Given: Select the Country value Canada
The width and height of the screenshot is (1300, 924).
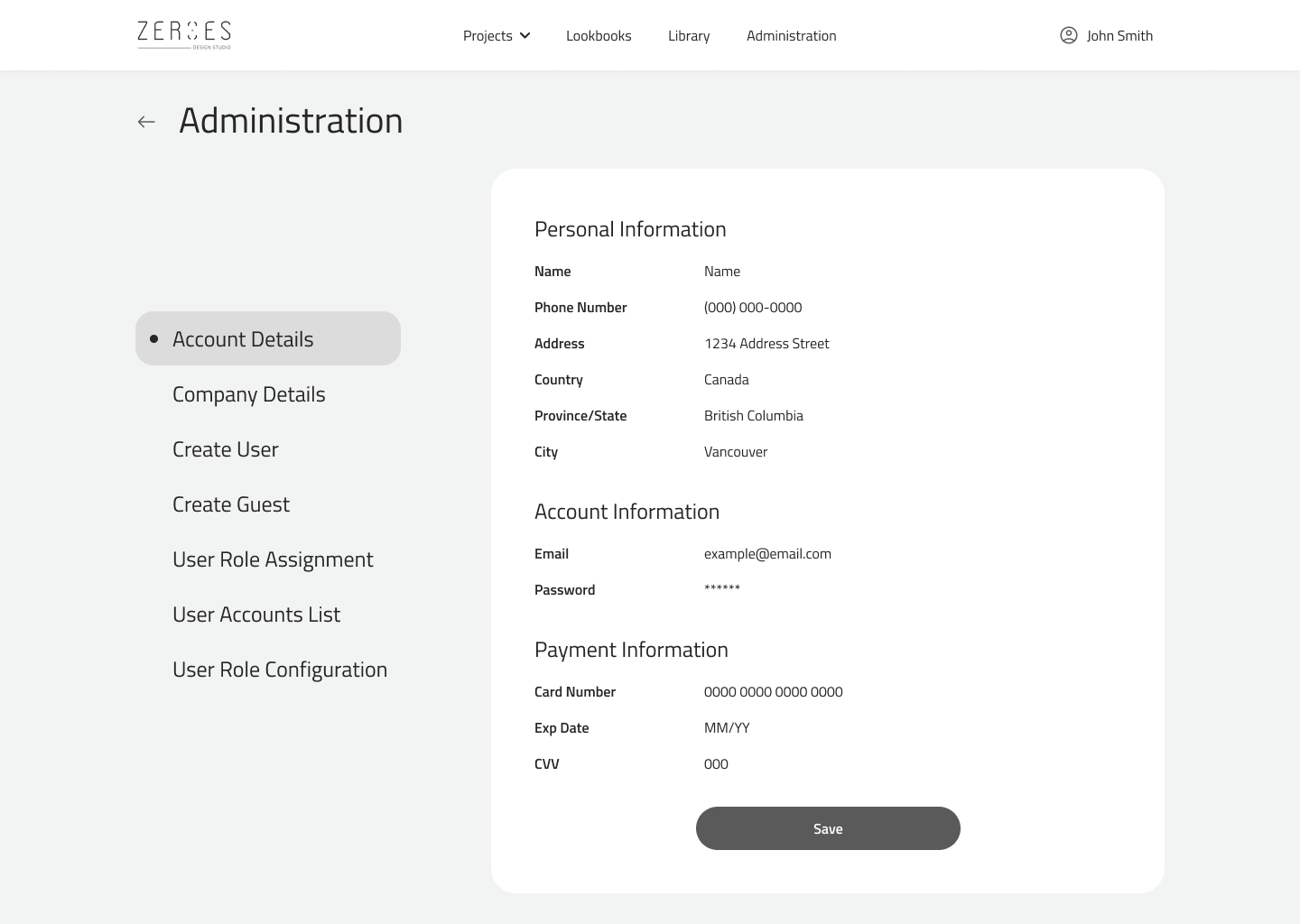Looking at the screenshot, I should 727,380.
